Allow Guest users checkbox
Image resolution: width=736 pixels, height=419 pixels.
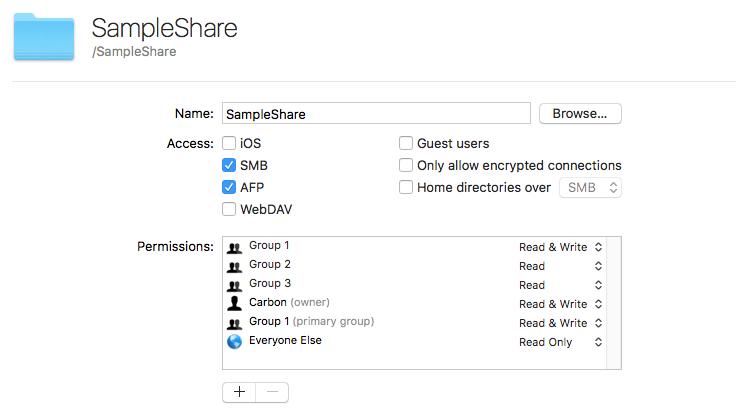(x=406, y=144)
